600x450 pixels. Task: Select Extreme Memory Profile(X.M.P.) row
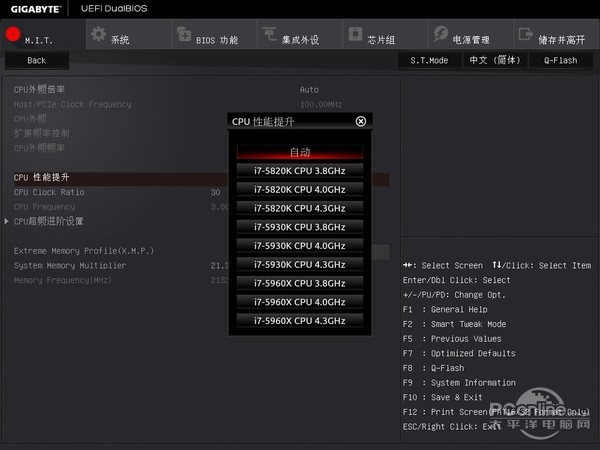point(120,251)
